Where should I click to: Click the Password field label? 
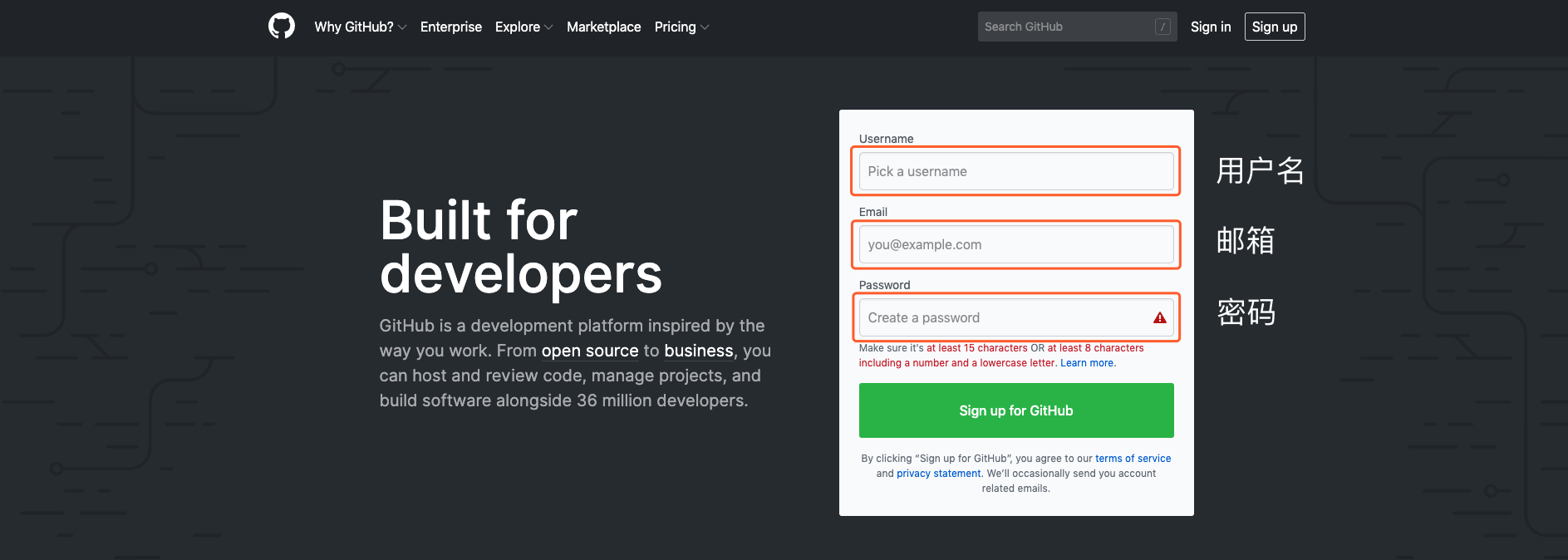tap(884, 285)
